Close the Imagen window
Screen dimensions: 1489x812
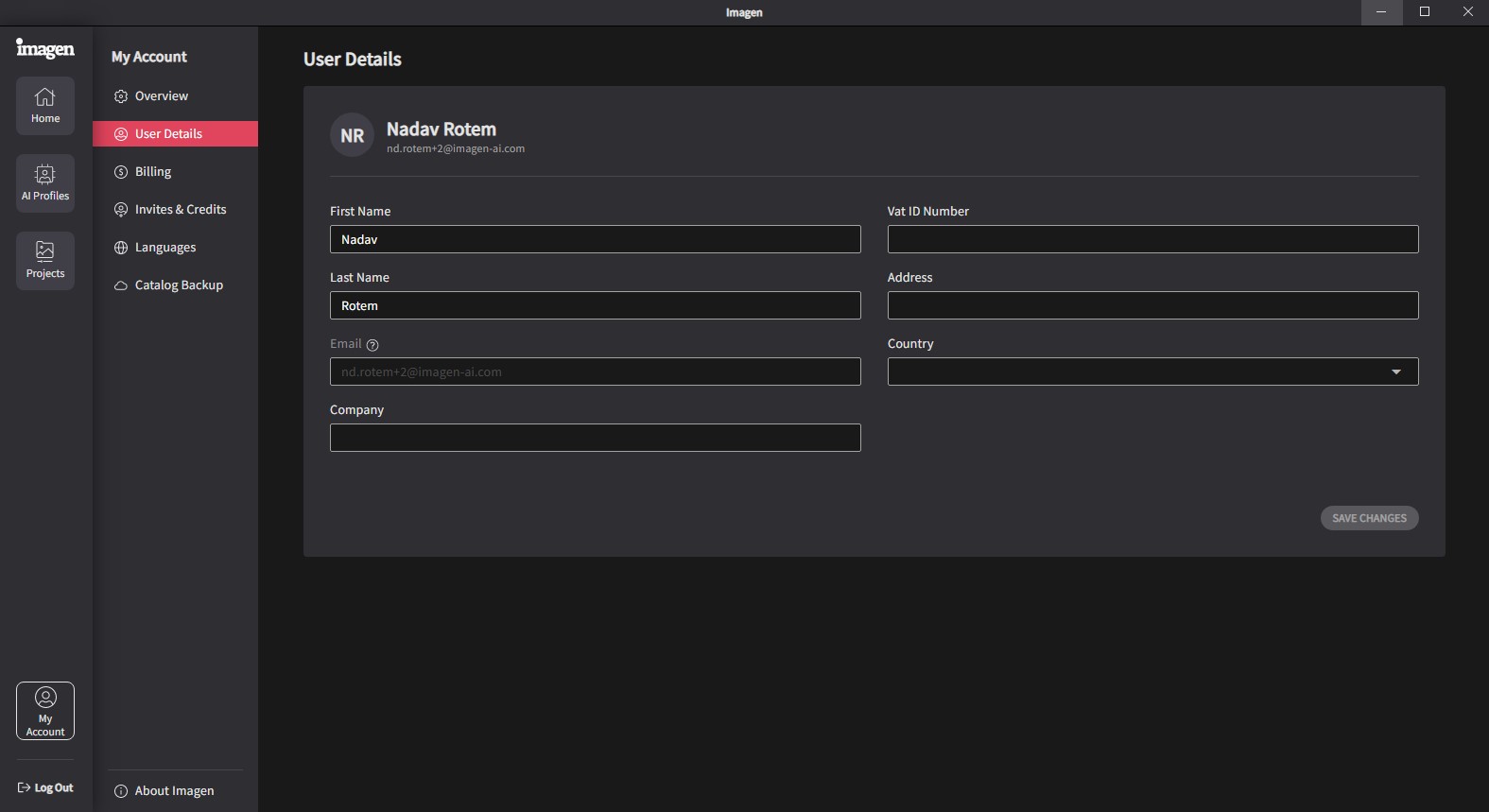(1468, 12)
